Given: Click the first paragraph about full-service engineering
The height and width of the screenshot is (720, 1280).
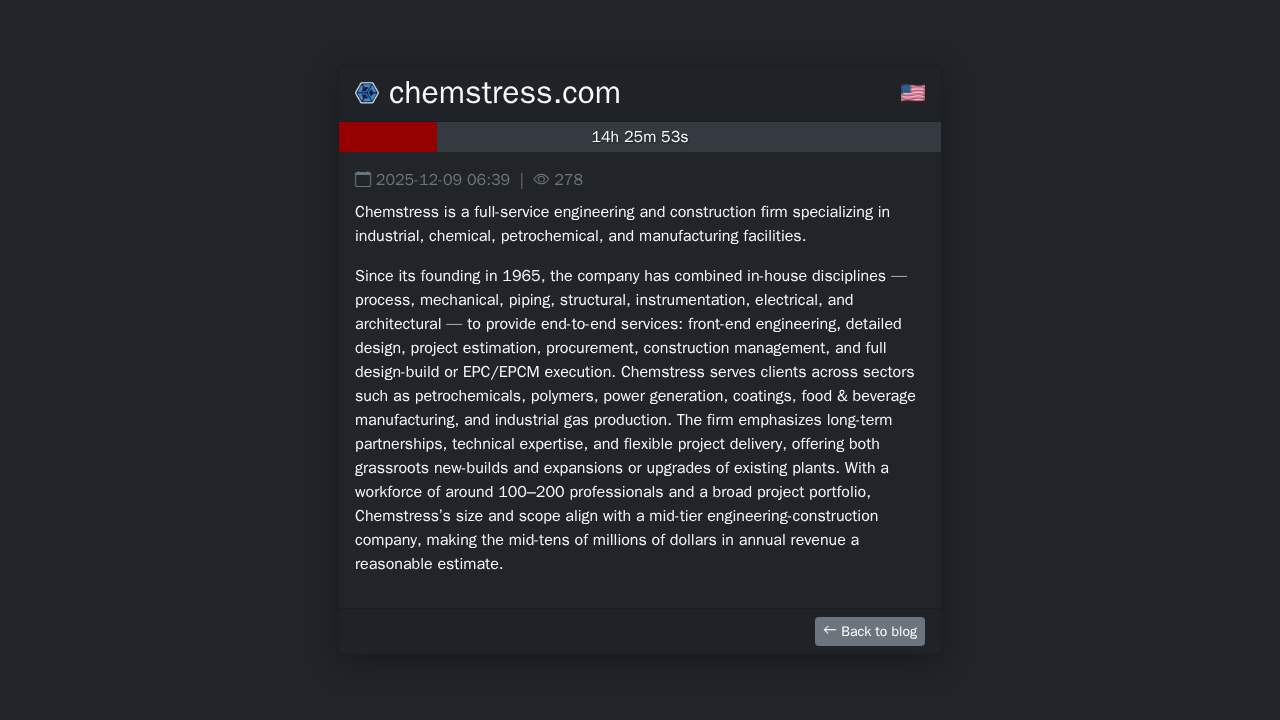Looking at the screenshot, I should pos(622,224).
